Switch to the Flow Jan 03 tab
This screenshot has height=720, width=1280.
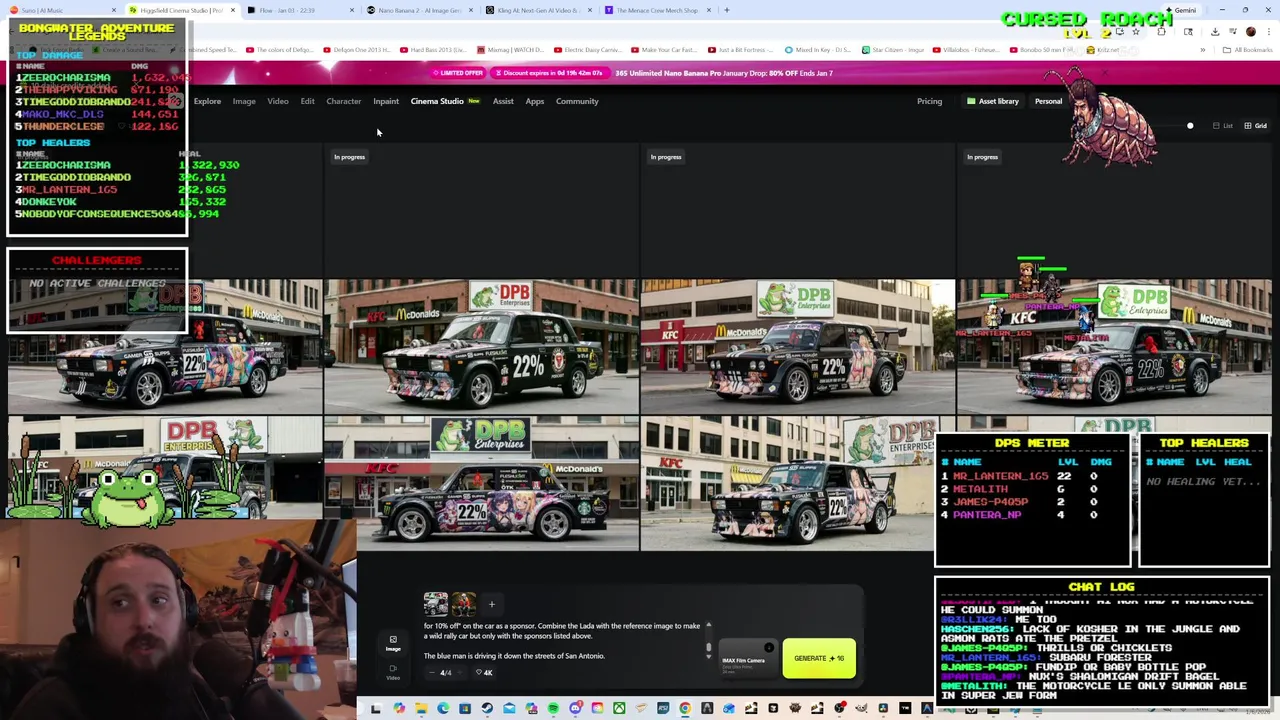pyautogui.click(x=300, y=10)
